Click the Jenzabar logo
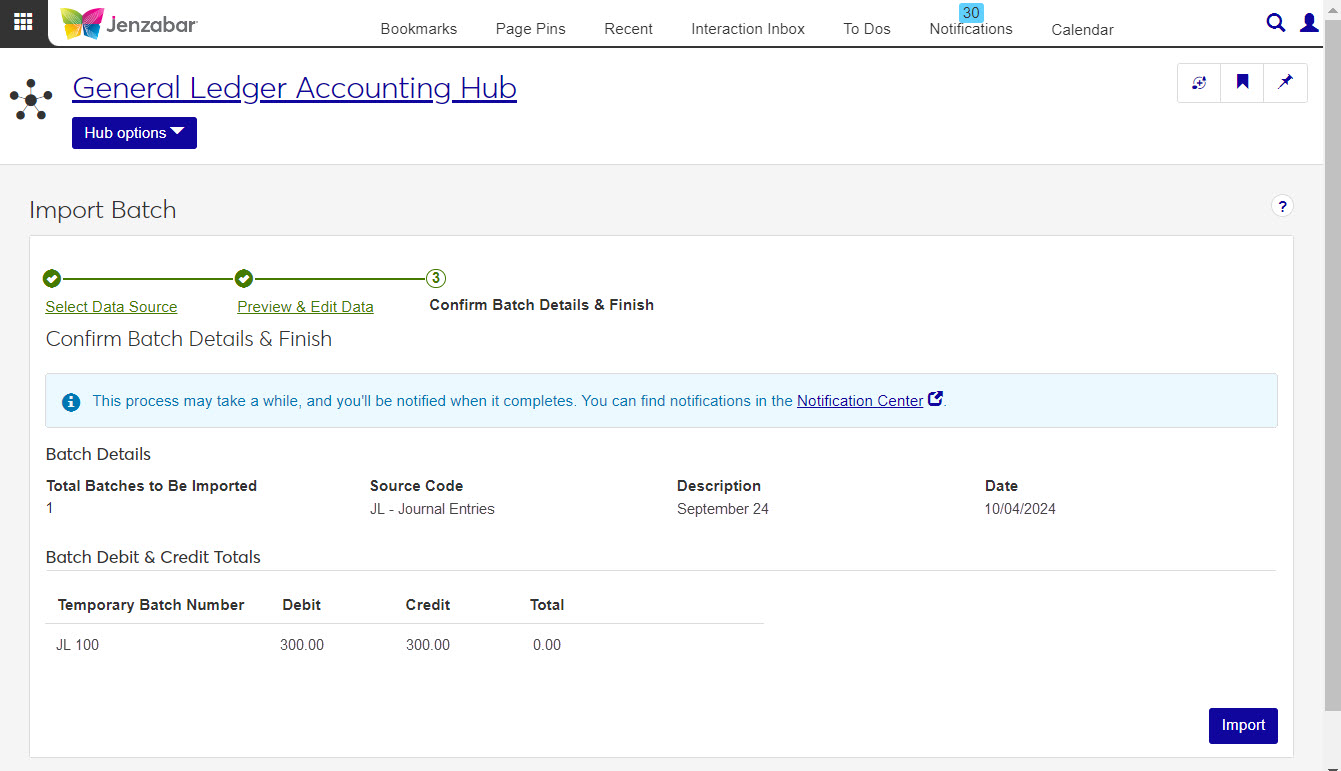1341x771 pixels. (x=129, y=23)
